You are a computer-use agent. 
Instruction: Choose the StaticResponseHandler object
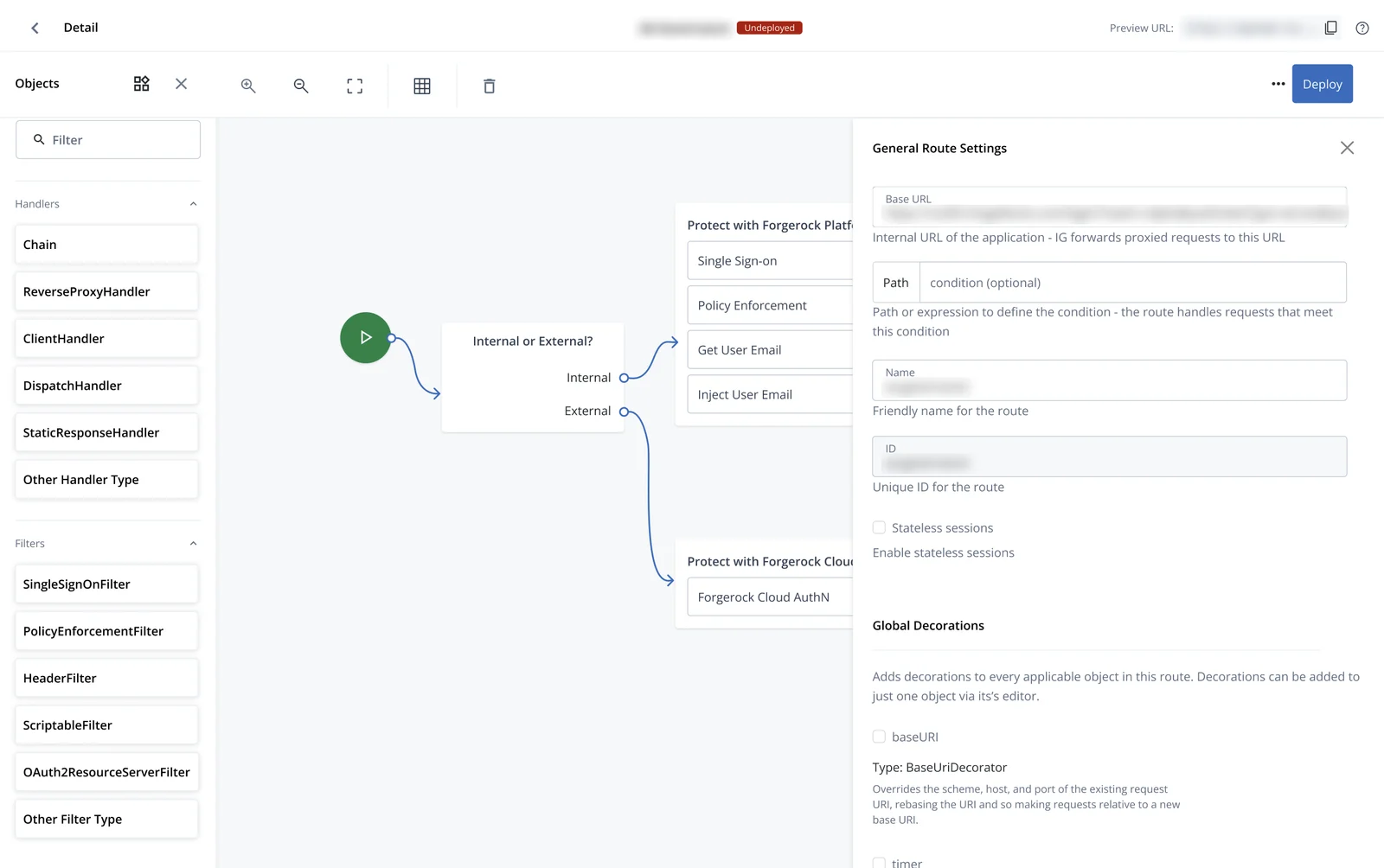[106, 432]
